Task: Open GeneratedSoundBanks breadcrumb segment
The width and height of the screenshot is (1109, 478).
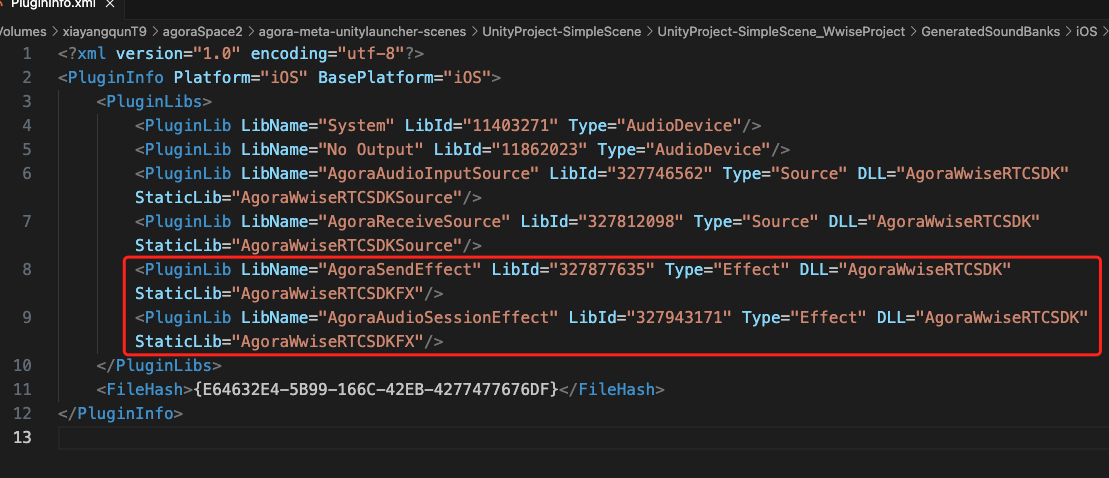Action: click(x=990, y=31)
